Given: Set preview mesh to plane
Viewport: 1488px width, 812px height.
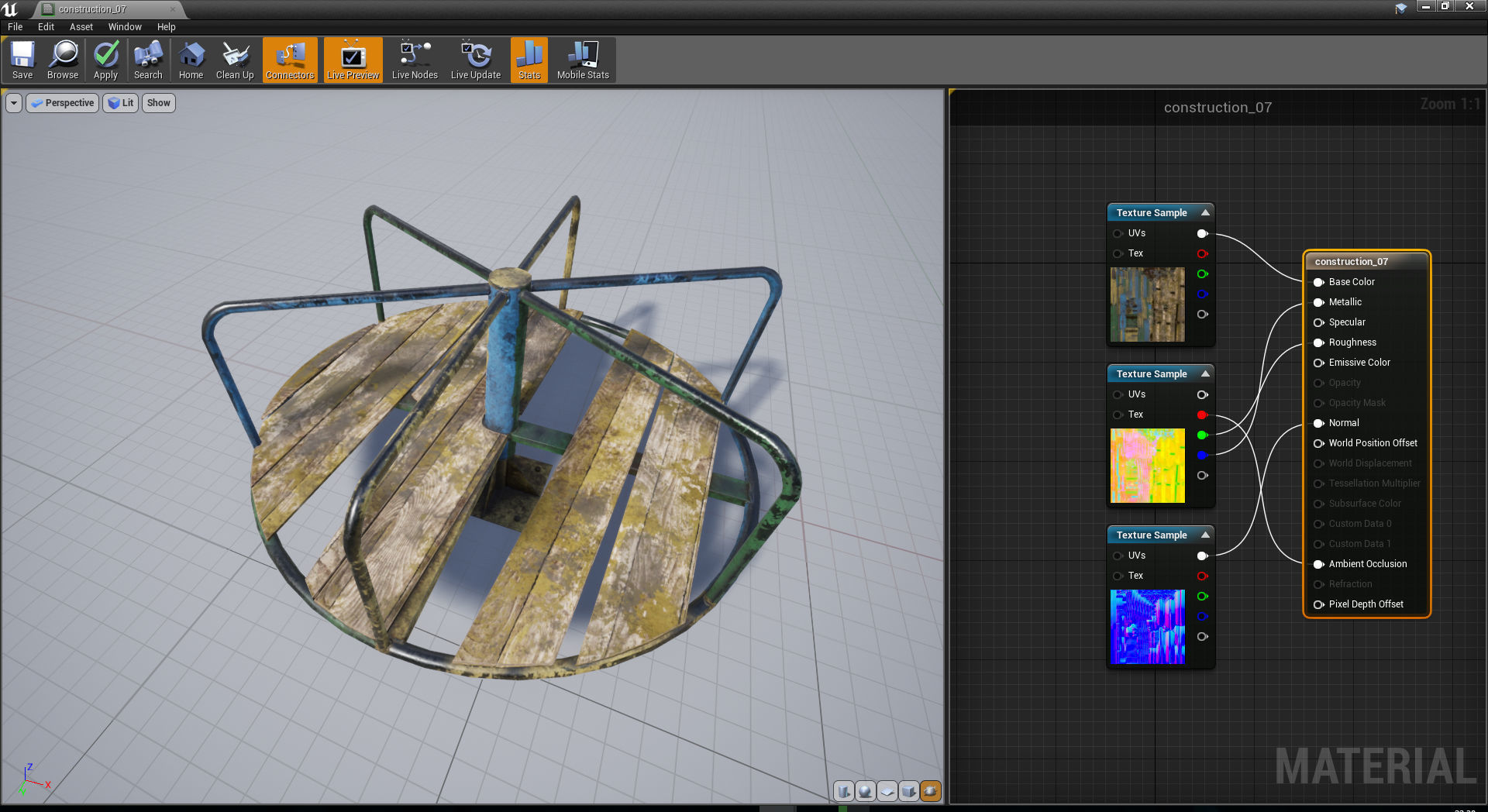Looking at the screenshot, I should point(887,791).
